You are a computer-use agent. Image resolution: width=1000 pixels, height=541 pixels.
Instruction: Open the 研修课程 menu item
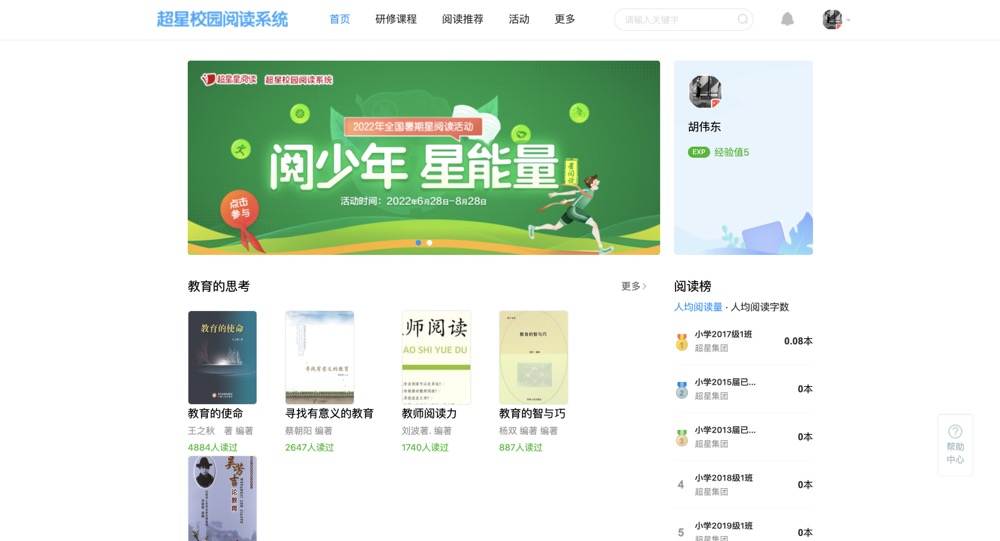click(x=396, y=19)
